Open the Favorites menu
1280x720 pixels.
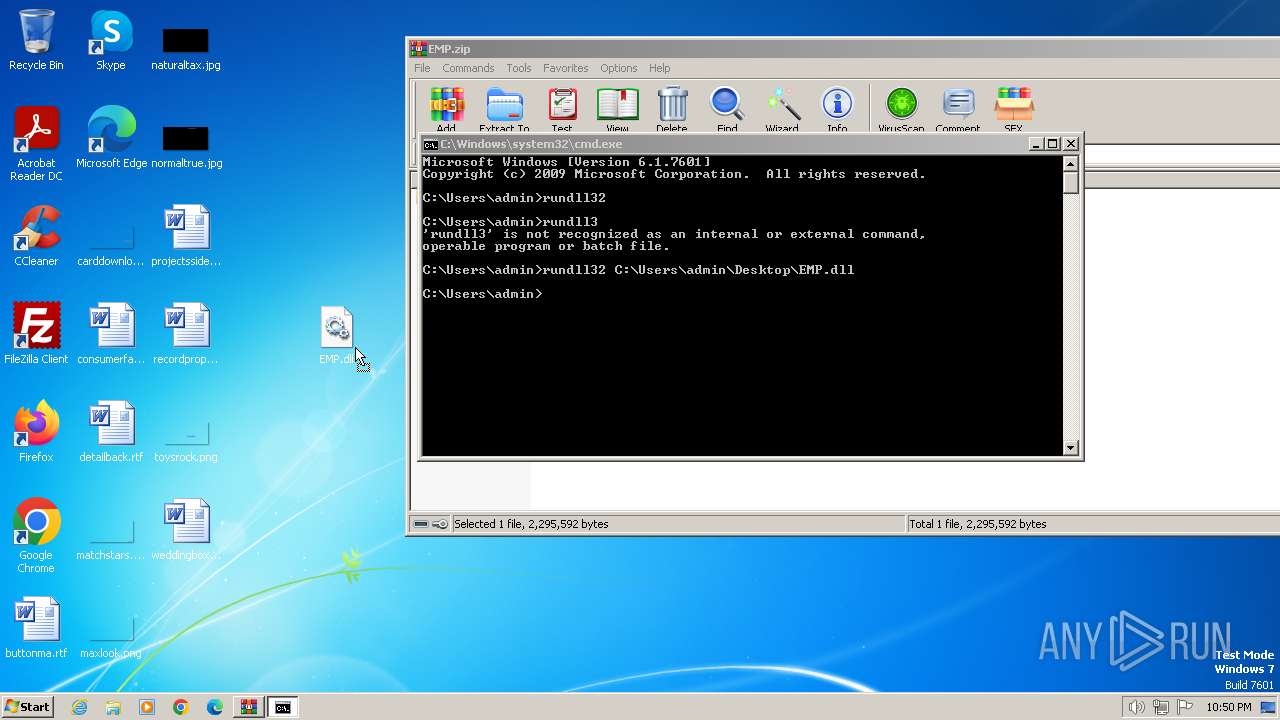pyautogui.click(x=566, y=68)
